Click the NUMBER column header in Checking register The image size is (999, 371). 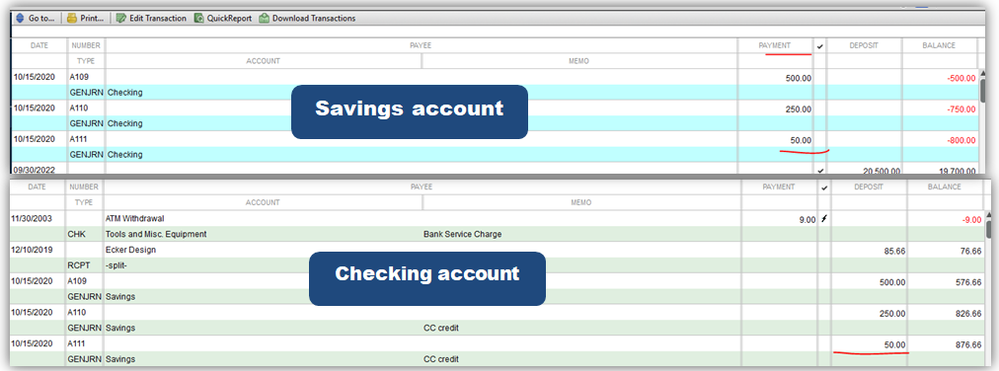(85, 187)
